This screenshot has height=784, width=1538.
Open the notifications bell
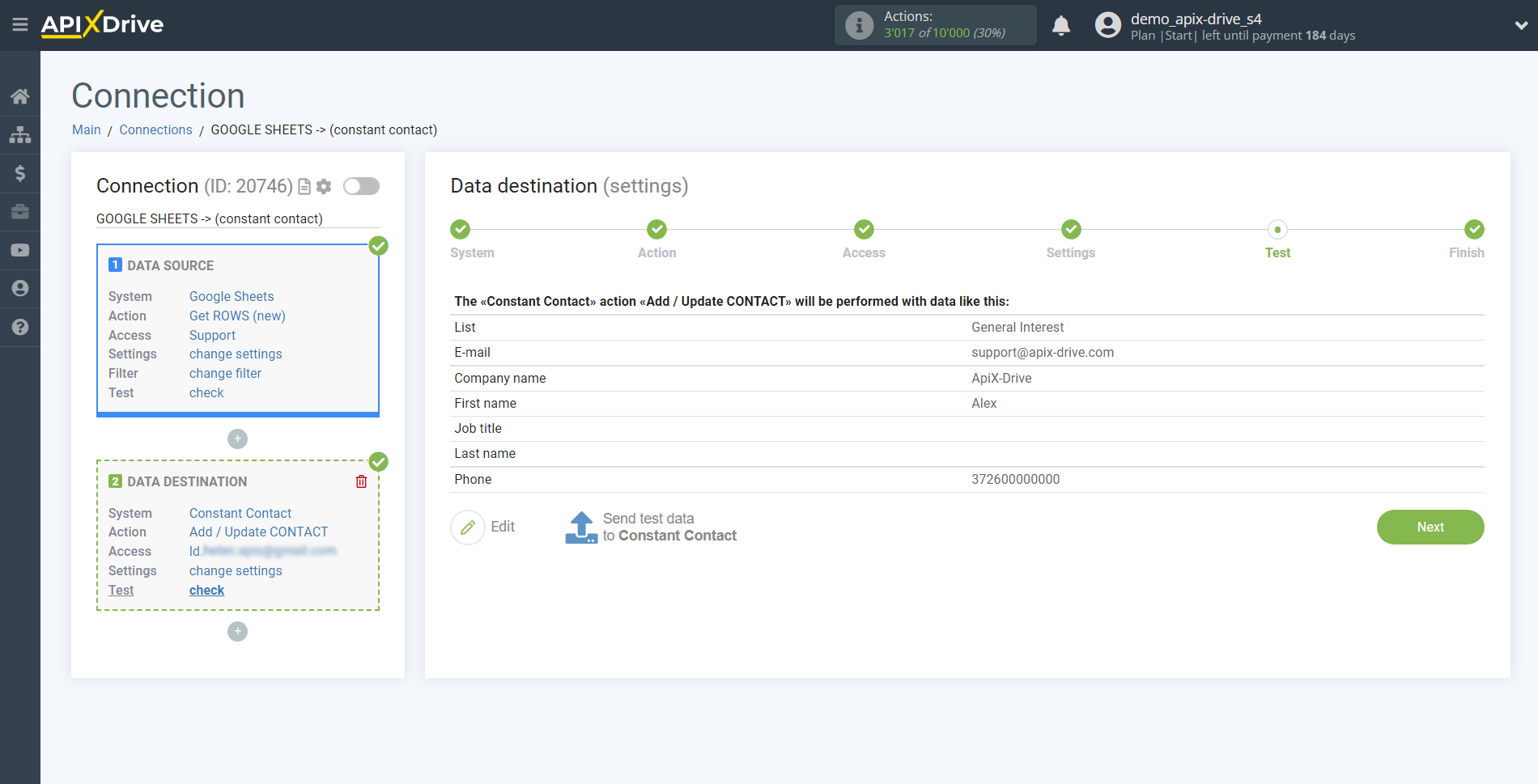coord(1061,26)
